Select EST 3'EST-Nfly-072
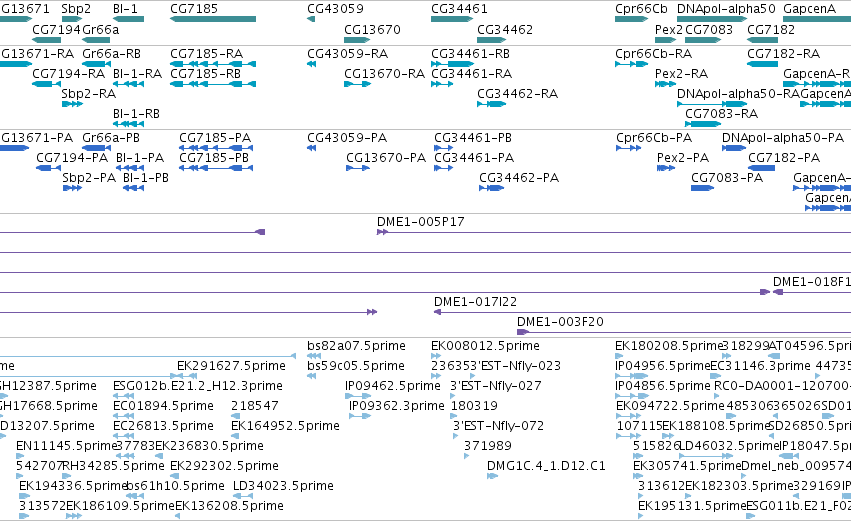The height and width of the screenshot is (521, 851). tap(498, 427)
